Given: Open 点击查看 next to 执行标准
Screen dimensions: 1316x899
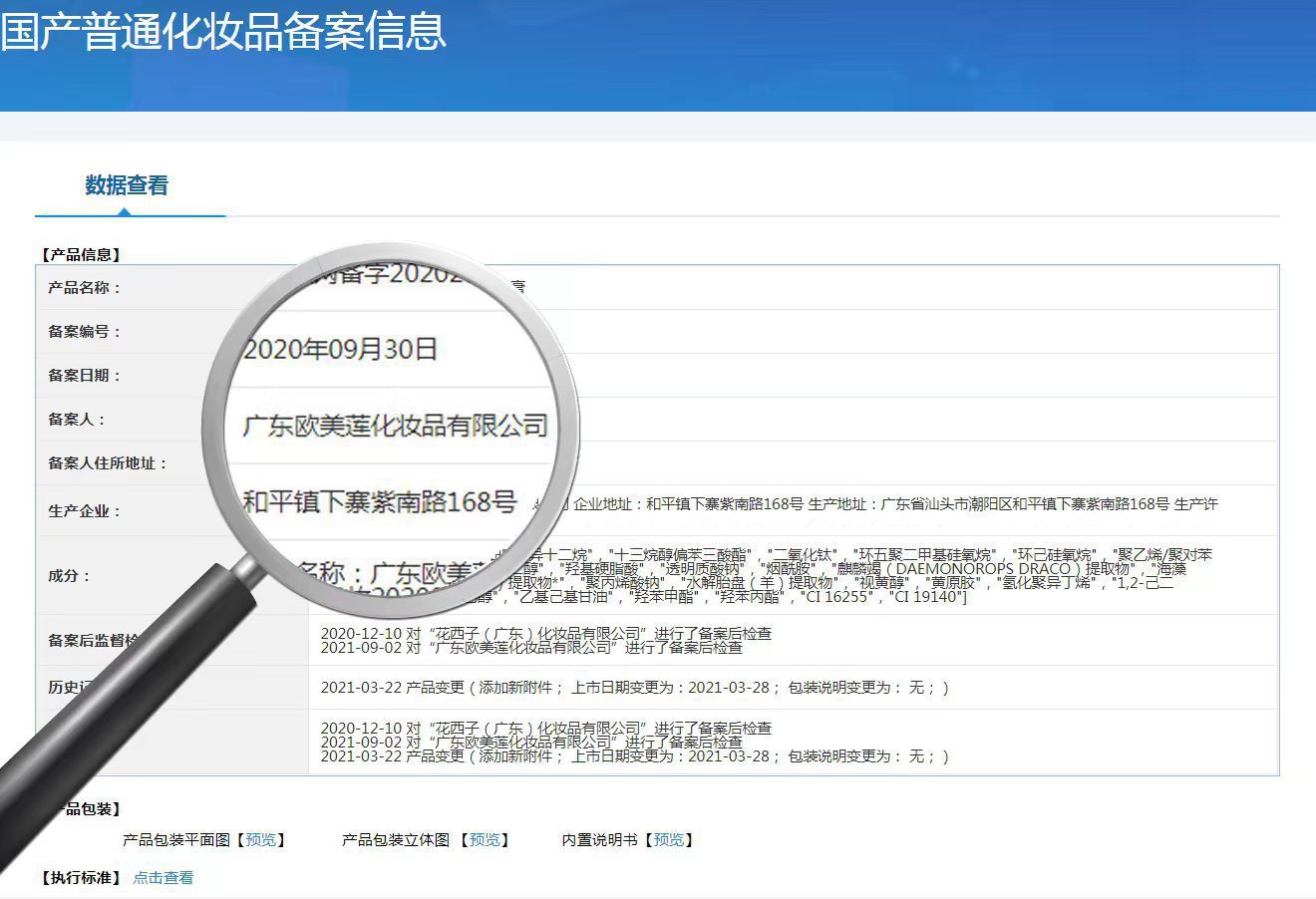Looking at the screenshot, I should tap(164, 878).
